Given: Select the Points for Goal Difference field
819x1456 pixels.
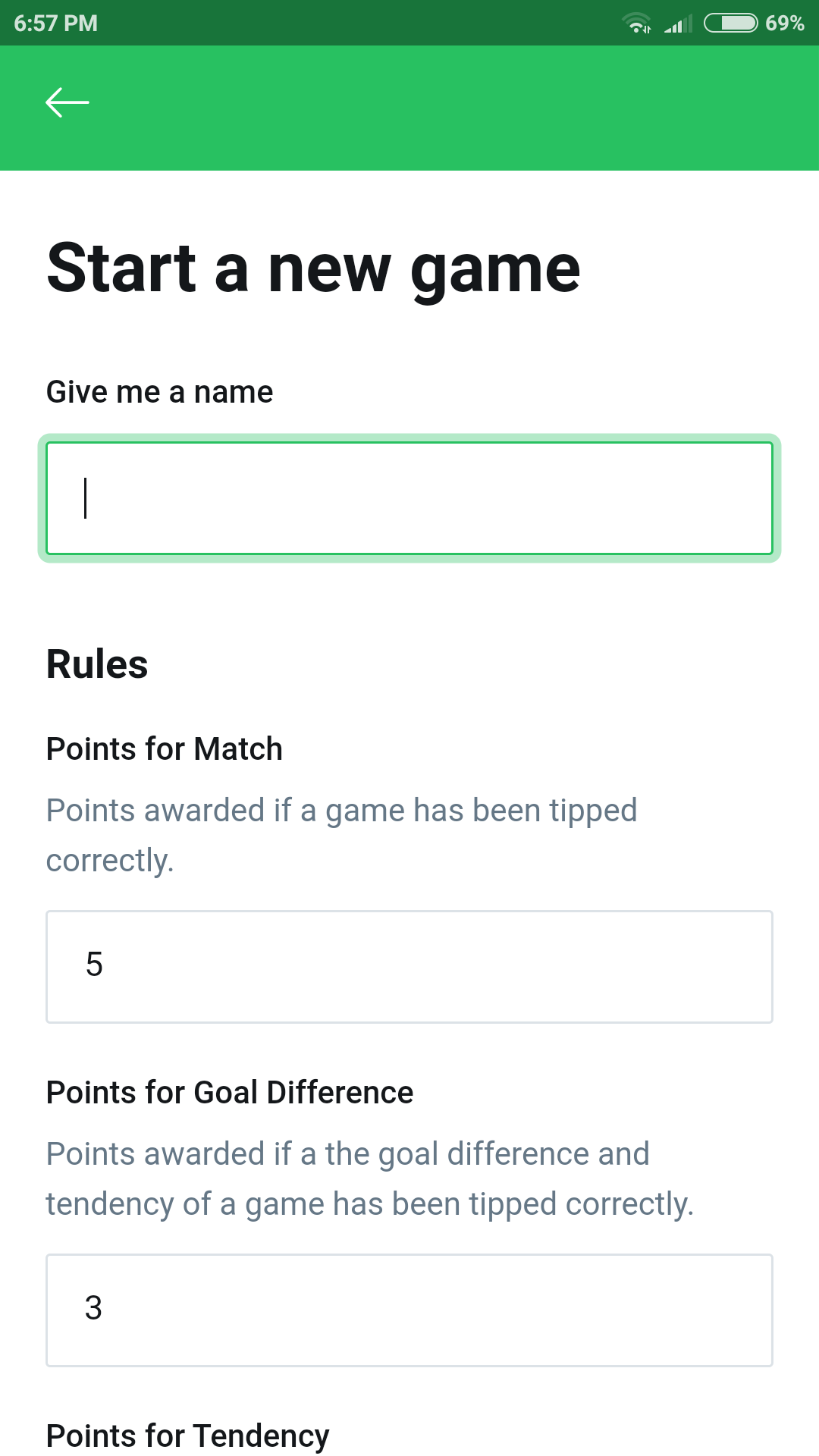Looking at the screenshot, I should tap(409, 1308).
